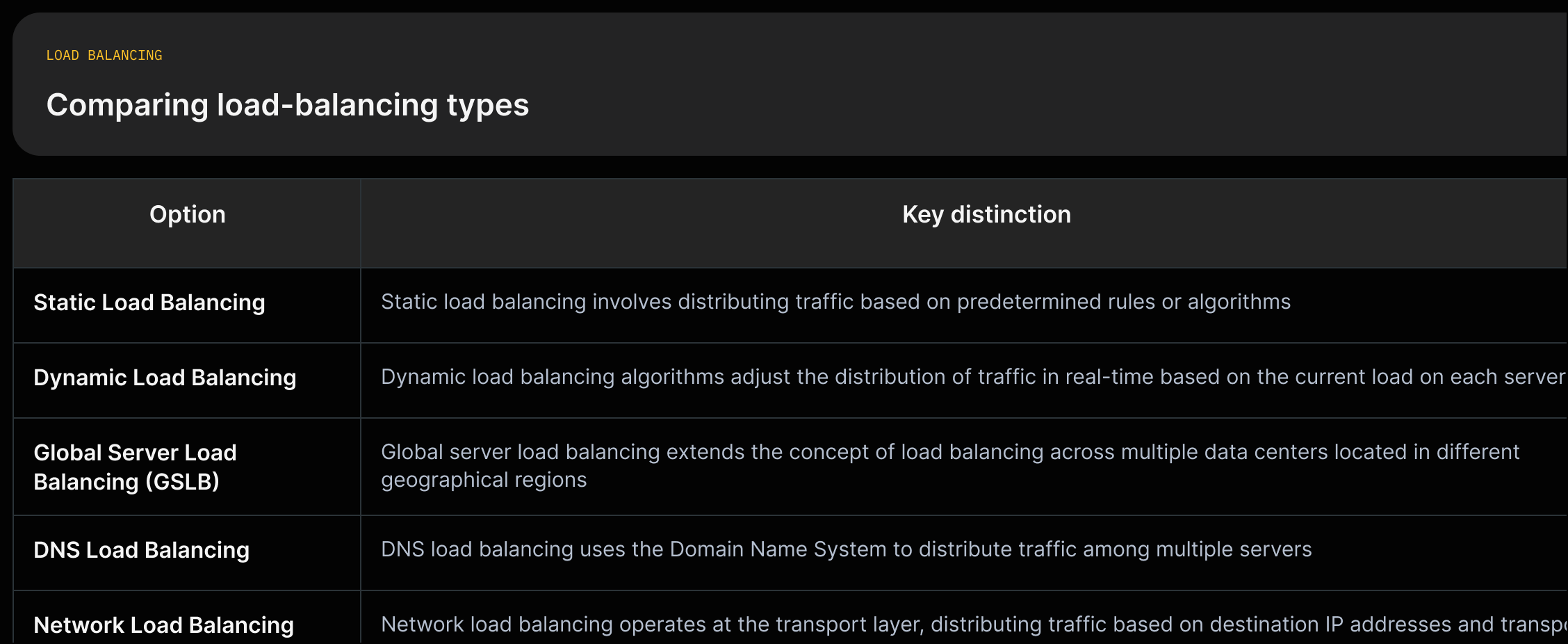This screenshot has width=1568, height=644.
Task: Click the description starting 'Global server load balancing extends'
Action: (950, 466)
